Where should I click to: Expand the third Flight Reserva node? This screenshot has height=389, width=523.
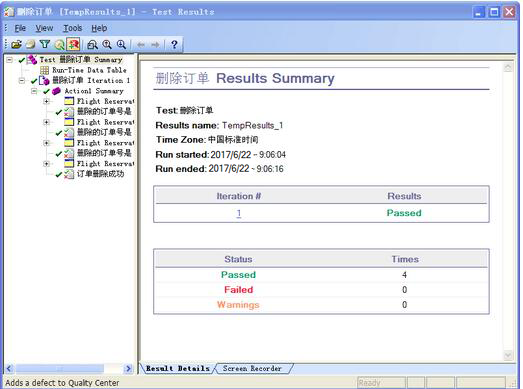[x=47, y=143]
